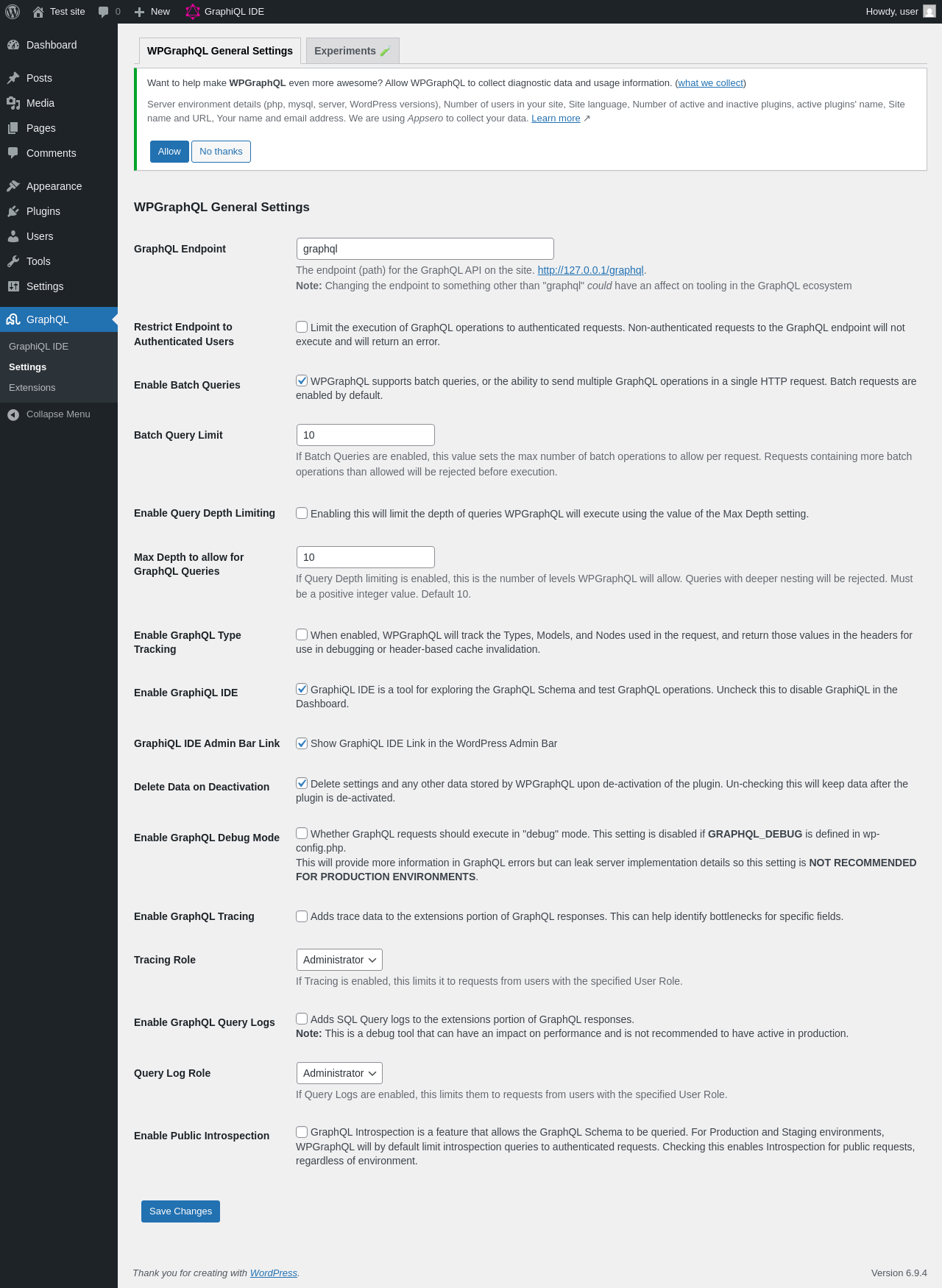942x1288 pixels.
Task: Click the WordPress logo in admin bar
Action: [13, 12]
